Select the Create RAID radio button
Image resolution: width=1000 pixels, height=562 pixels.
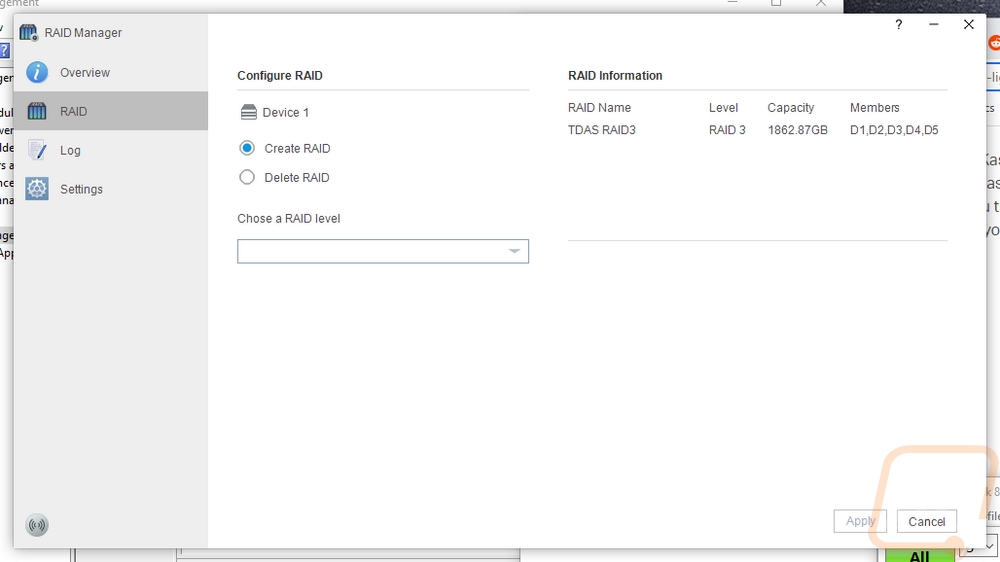point(247,148)
